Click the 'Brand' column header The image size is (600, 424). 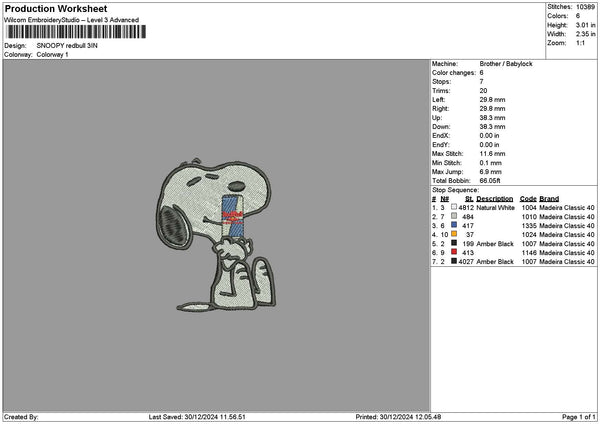(549, 199)
